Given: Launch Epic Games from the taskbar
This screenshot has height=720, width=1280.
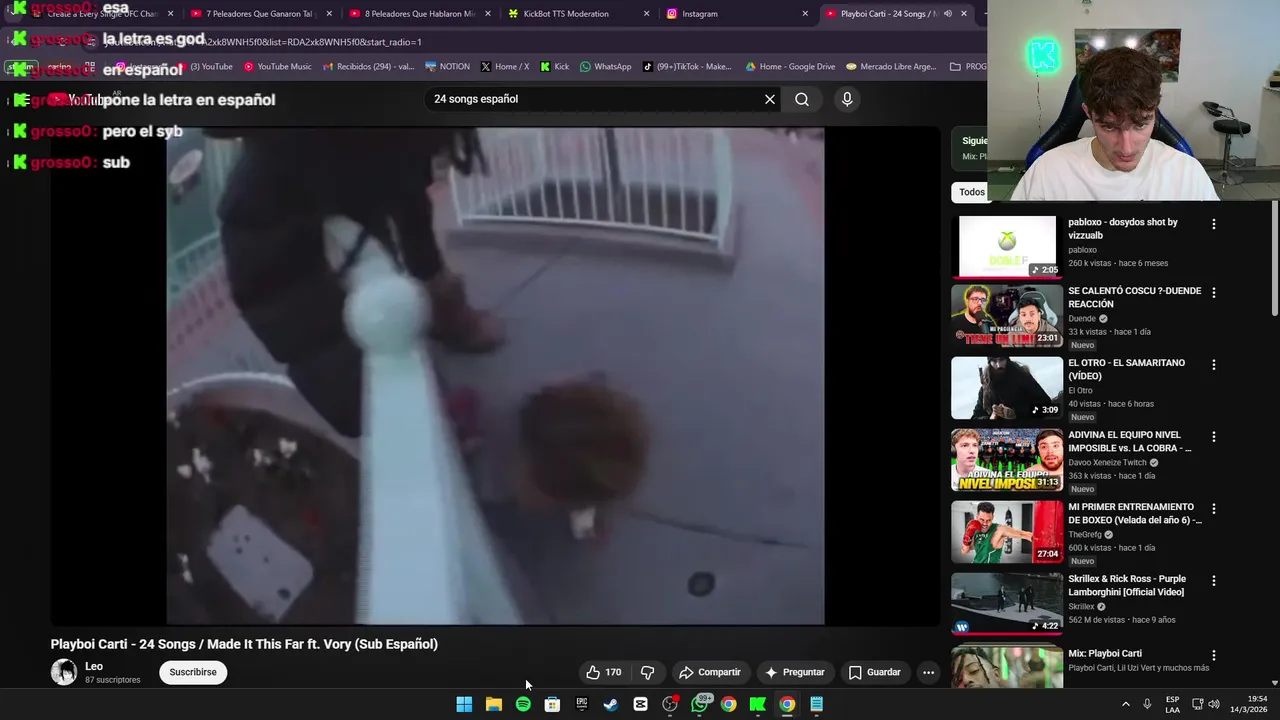Looking at the screenshot, I should tap(581, 704).
